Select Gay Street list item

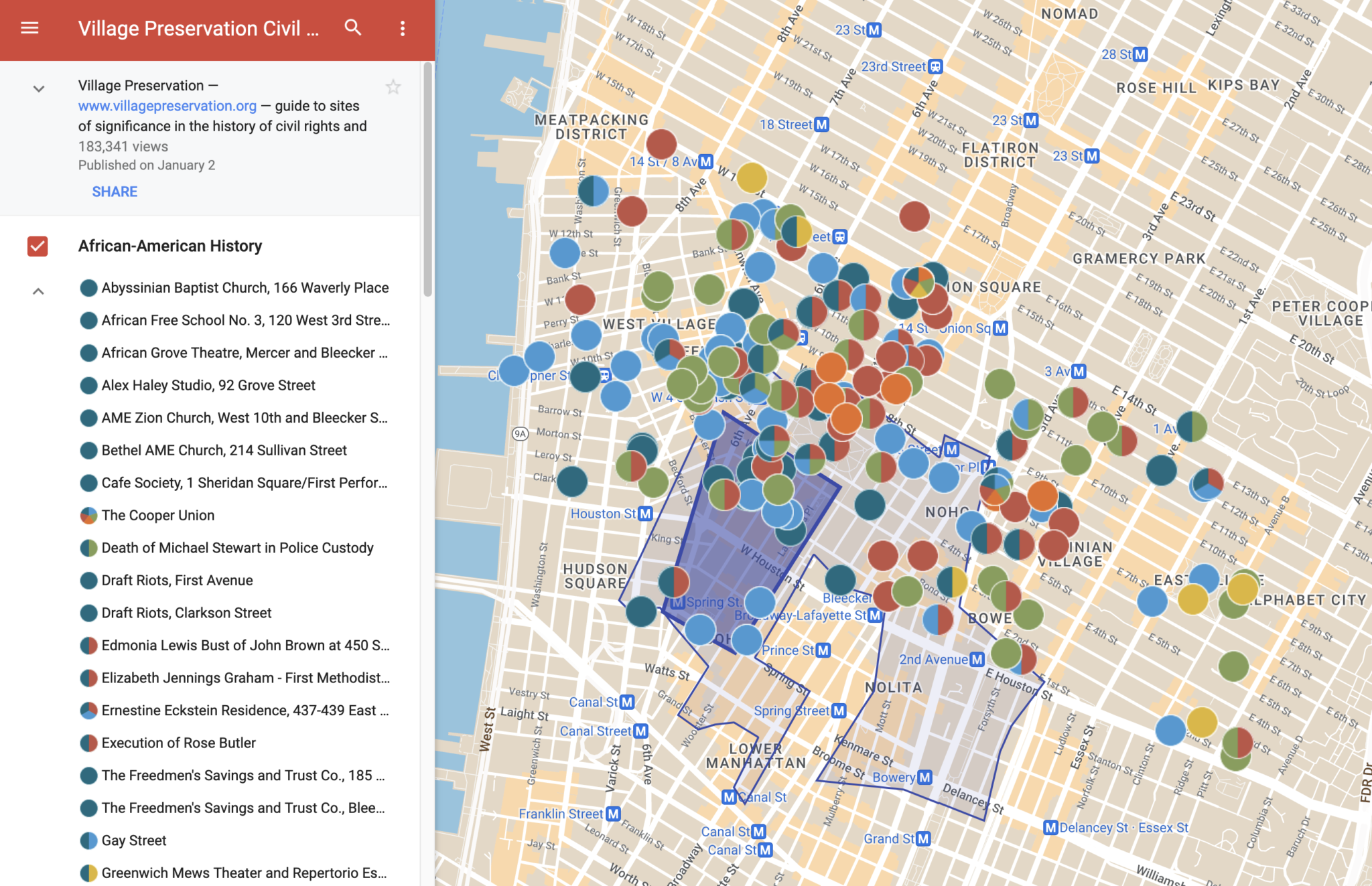point(134,840)
